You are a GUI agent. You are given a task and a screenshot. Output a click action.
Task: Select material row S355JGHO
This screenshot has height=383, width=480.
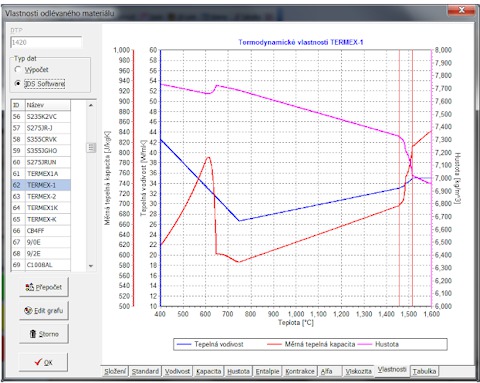pyautogui.click(x=41, y=151)
